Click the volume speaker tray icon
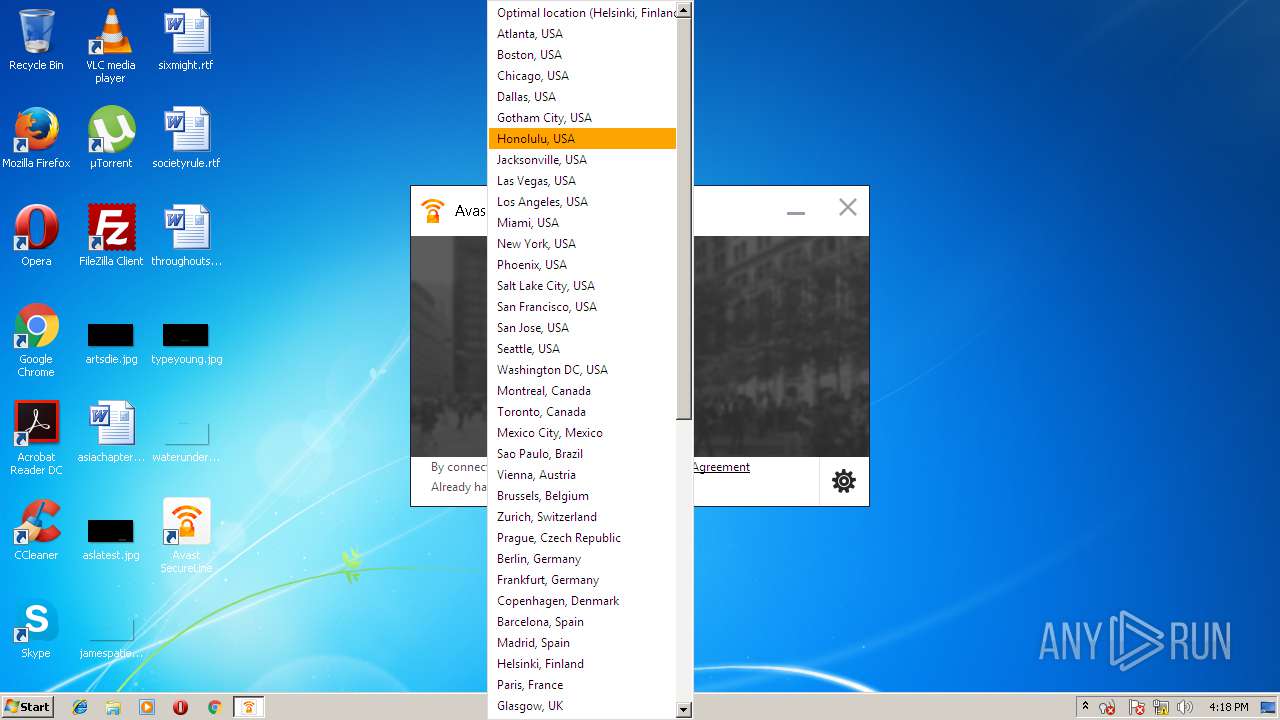1280x720 pixels. tap(1186, 707)
